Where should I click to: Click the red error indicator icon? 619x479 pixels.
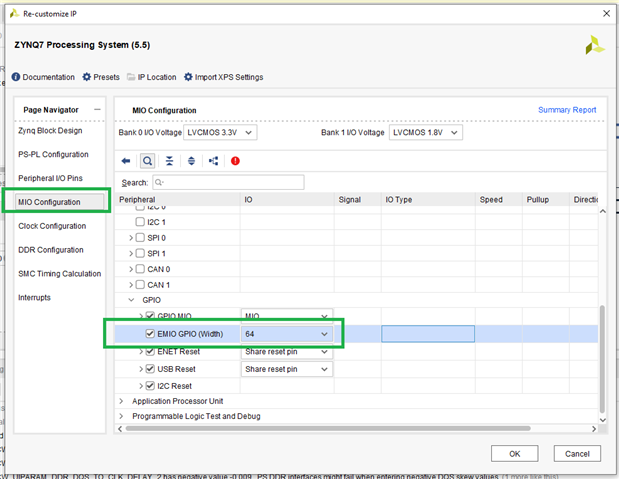(235, 160)
